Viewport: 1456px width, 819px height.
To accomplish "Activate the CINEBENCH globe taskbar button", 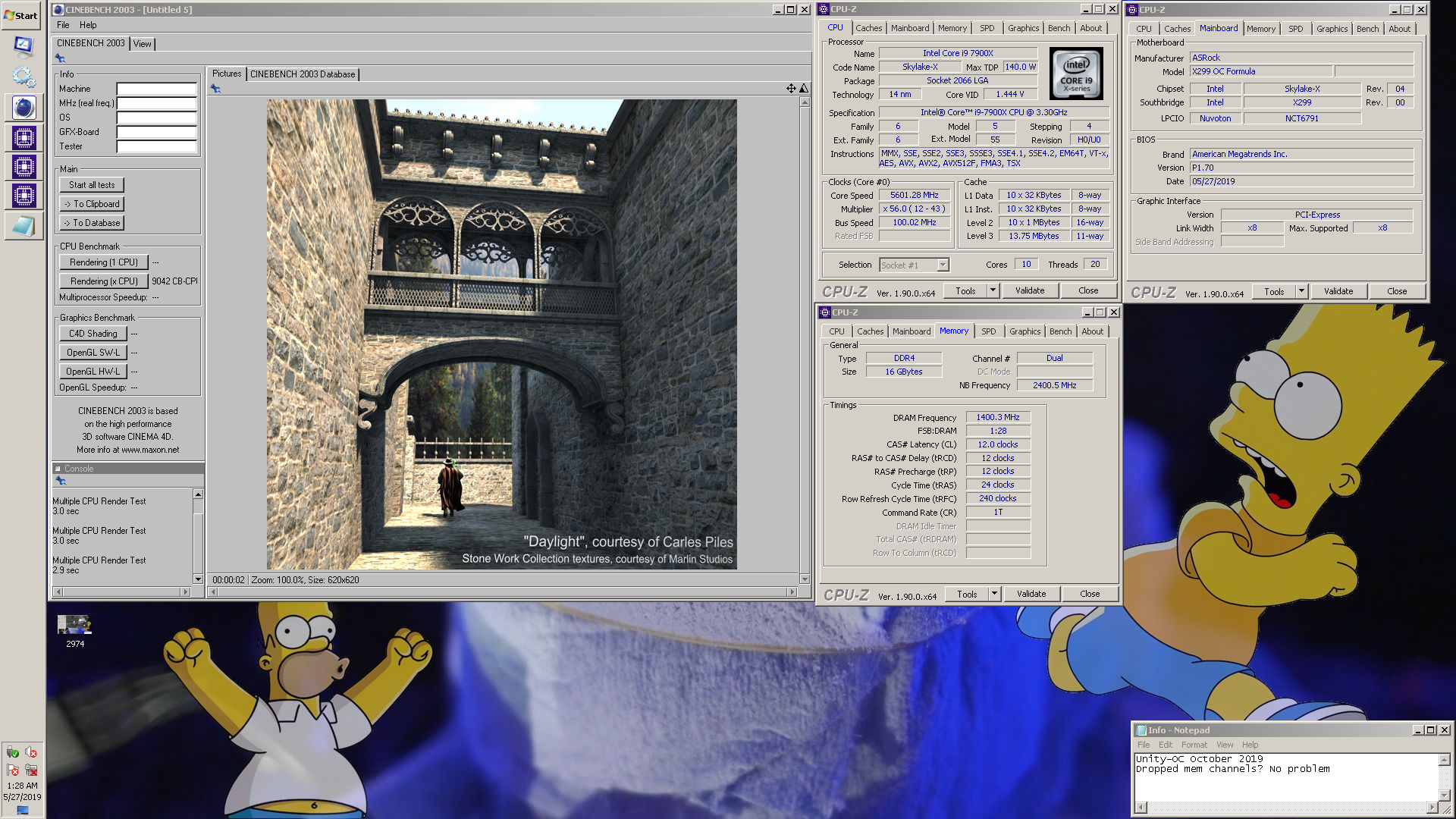I will [x=24, y=108].
